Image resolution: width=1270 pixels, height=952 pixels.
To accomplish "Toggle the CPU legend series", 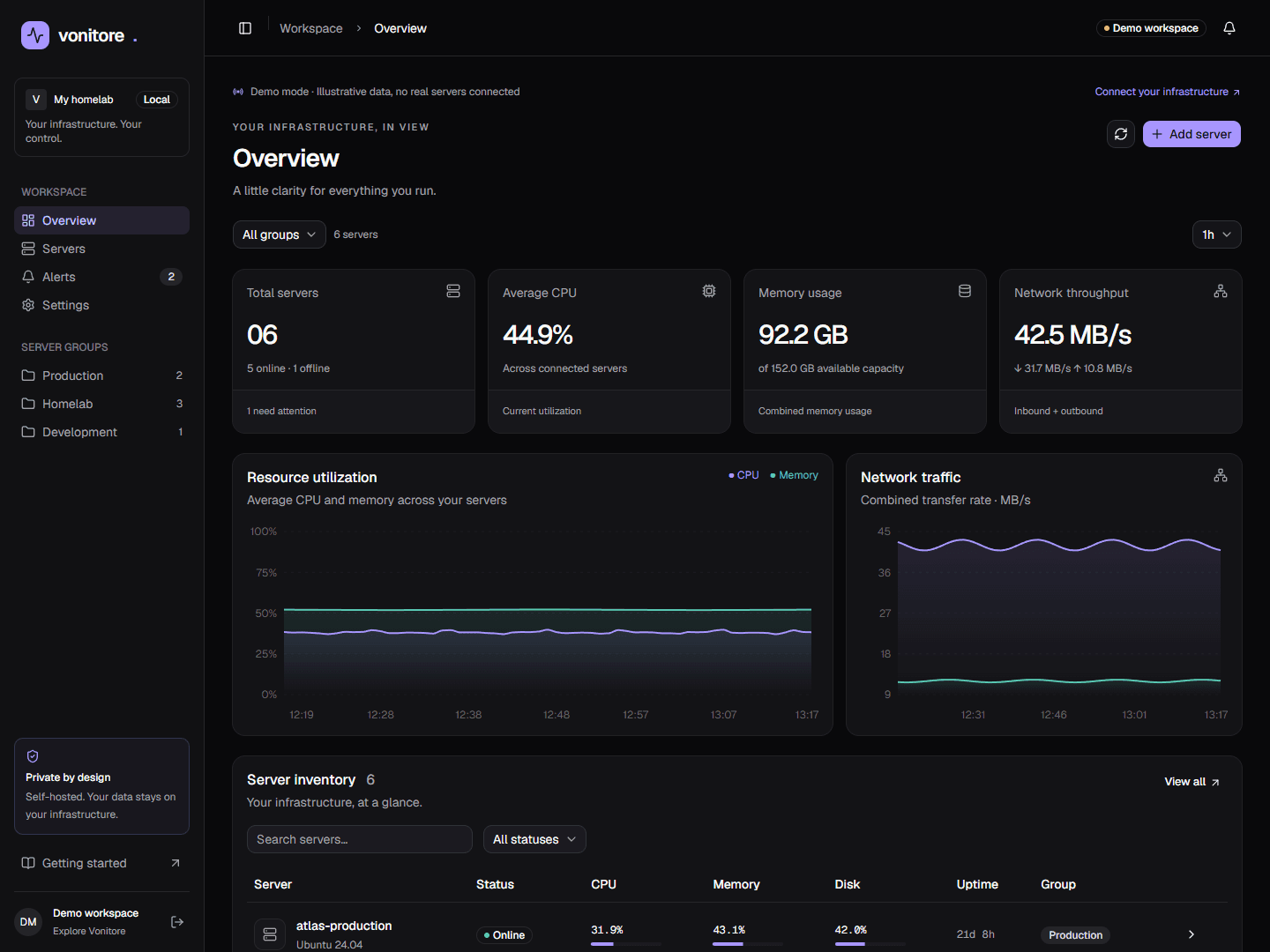I will coord(743,475).
